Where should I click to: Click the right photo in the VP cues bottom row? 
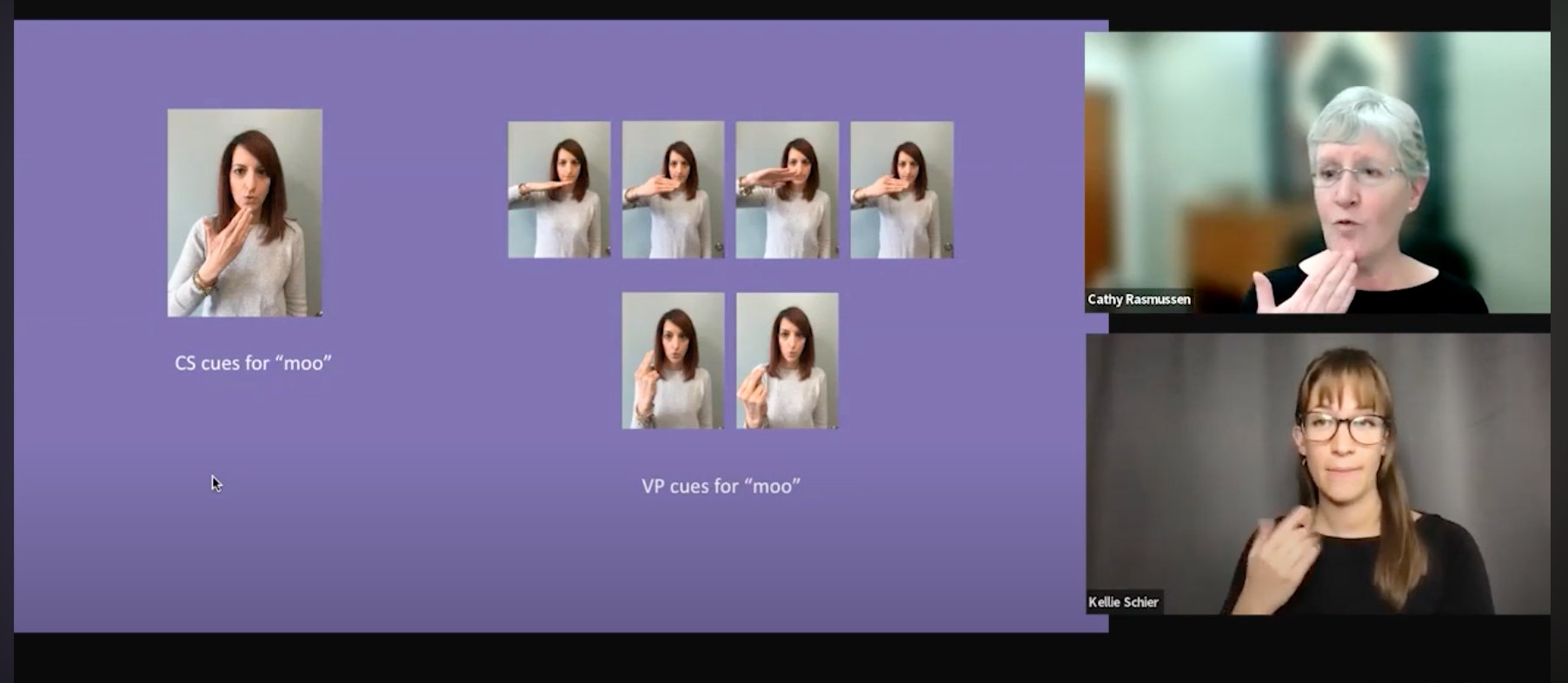pos(787,361)
